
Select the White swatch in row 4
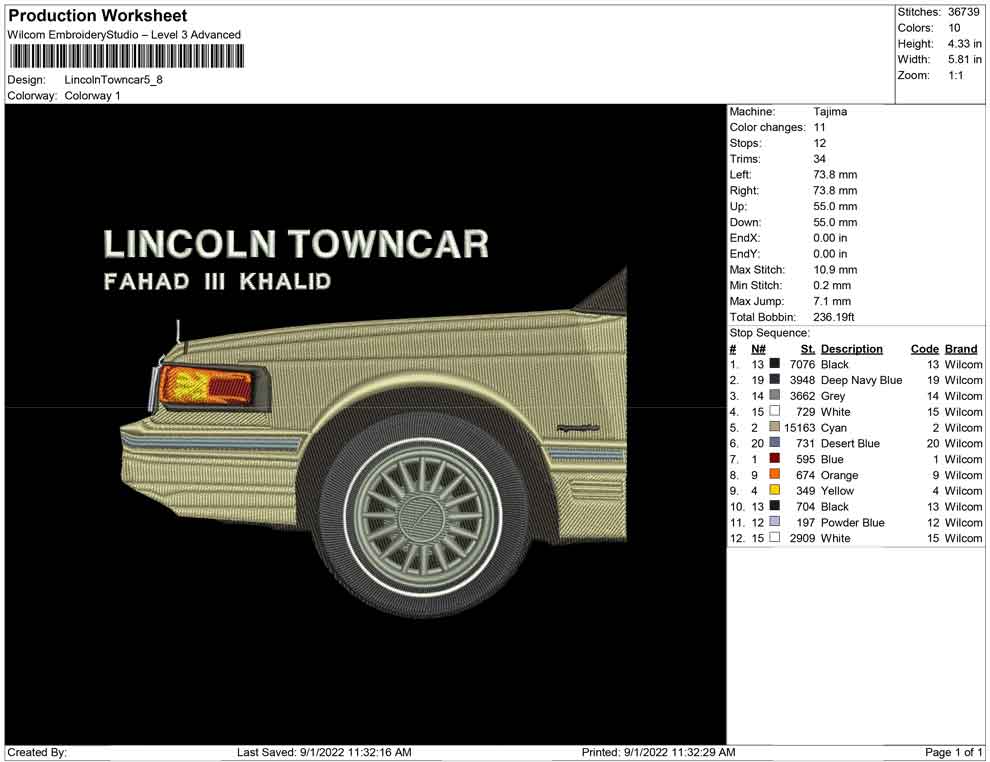click(775, 411)
